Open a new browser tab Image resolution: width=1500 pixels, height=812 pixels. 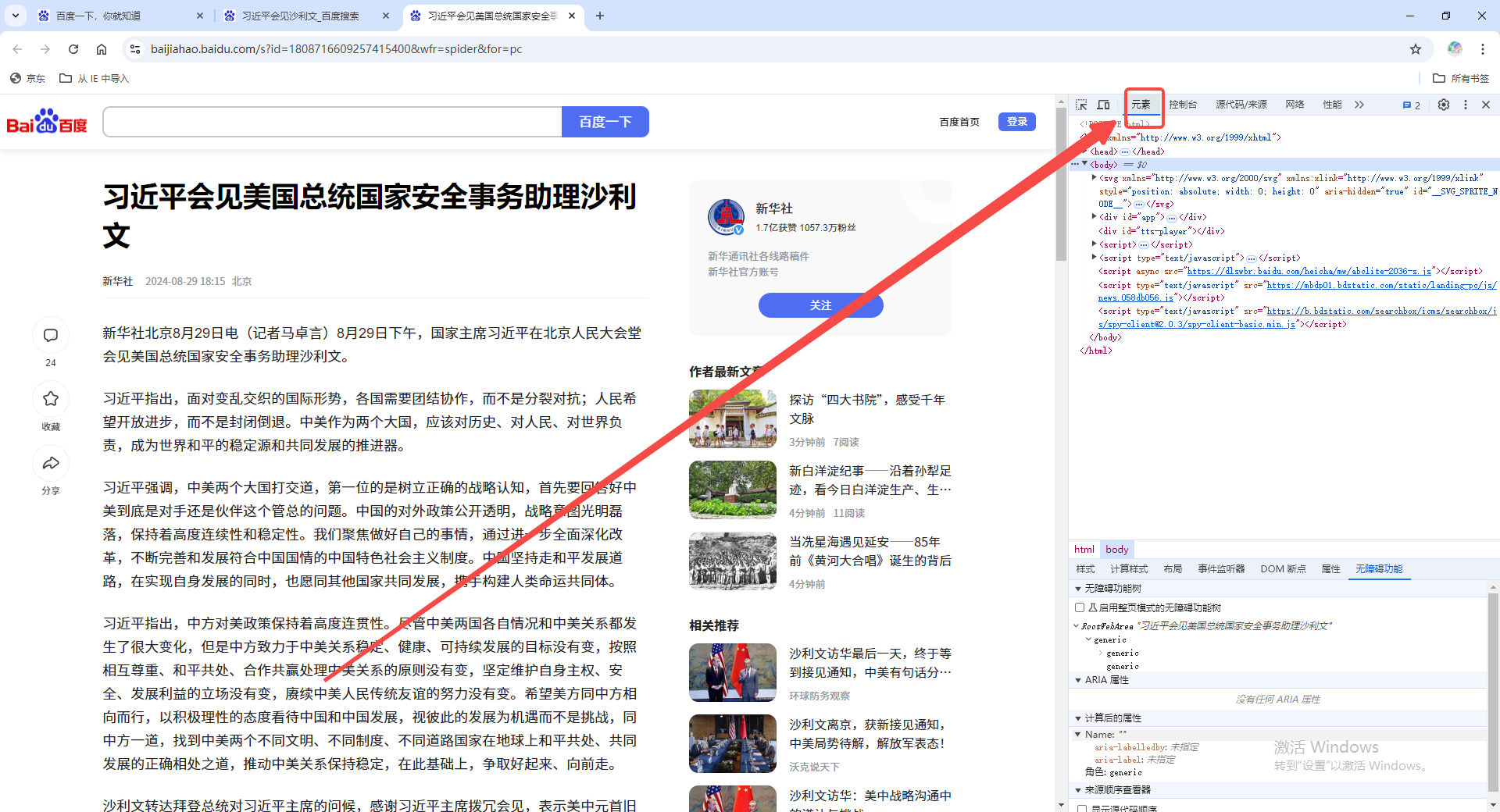click(600, 16)
